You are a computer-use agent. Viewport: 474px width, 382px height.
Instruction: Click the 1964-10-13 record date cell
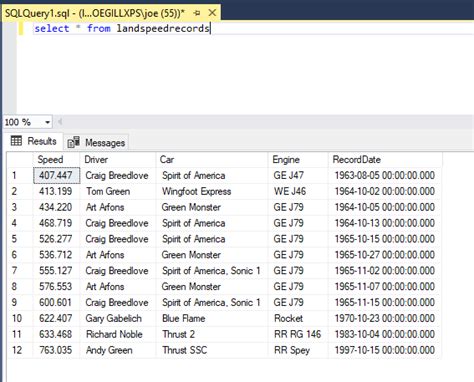tap(385, 223)
